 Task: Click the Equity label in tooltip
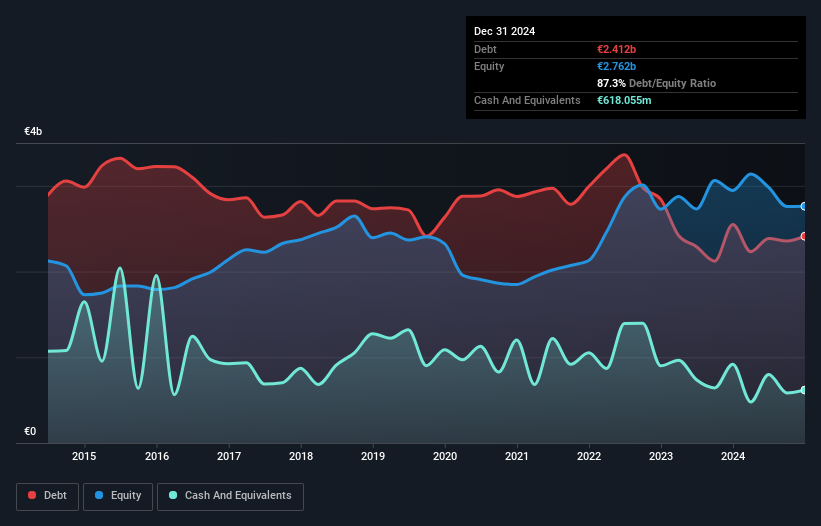coord(489,66)
